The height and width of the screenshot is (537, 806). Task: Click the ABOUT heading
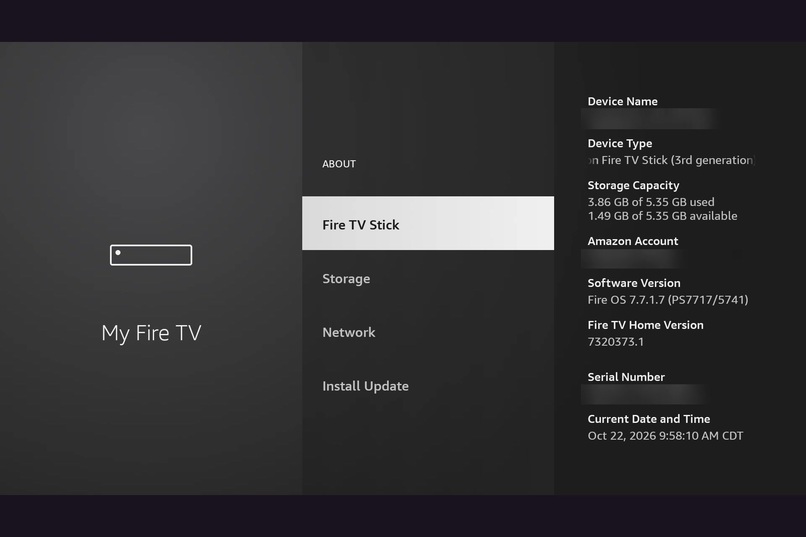pos(339,164)
